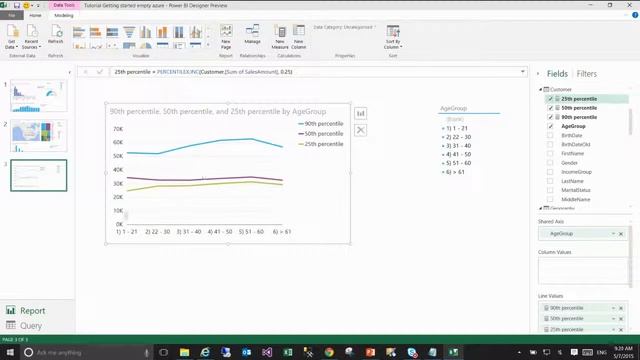Select the orange stacked column chart visual
The image size is (640, 360).
(162, 32)
